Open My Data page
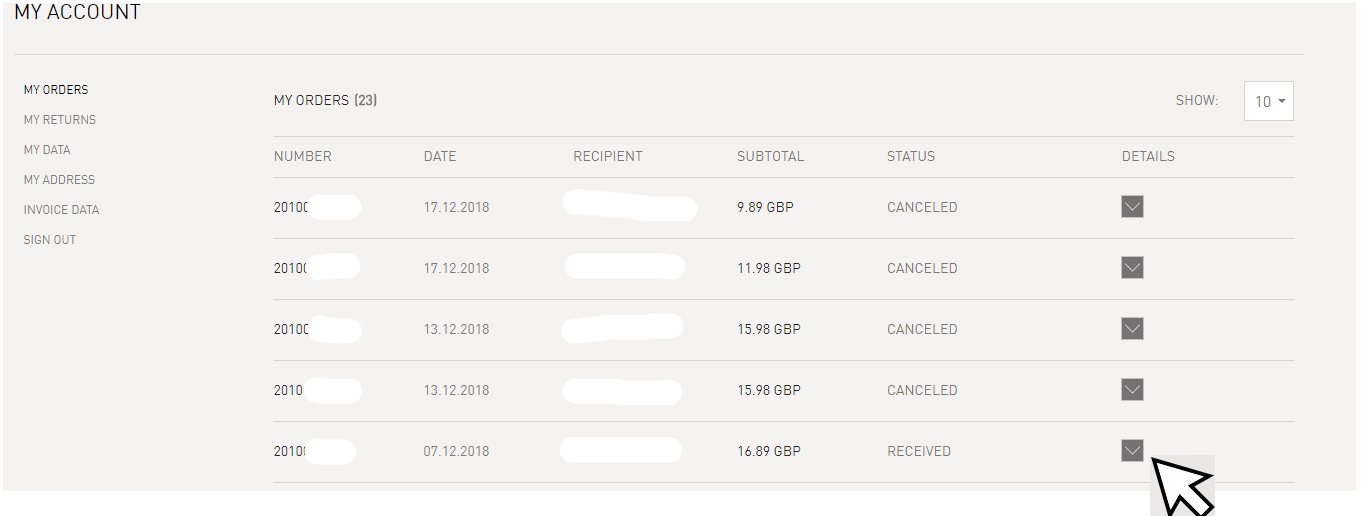The width and height of the screenshot is (1361, 516). tap(47, 150)
